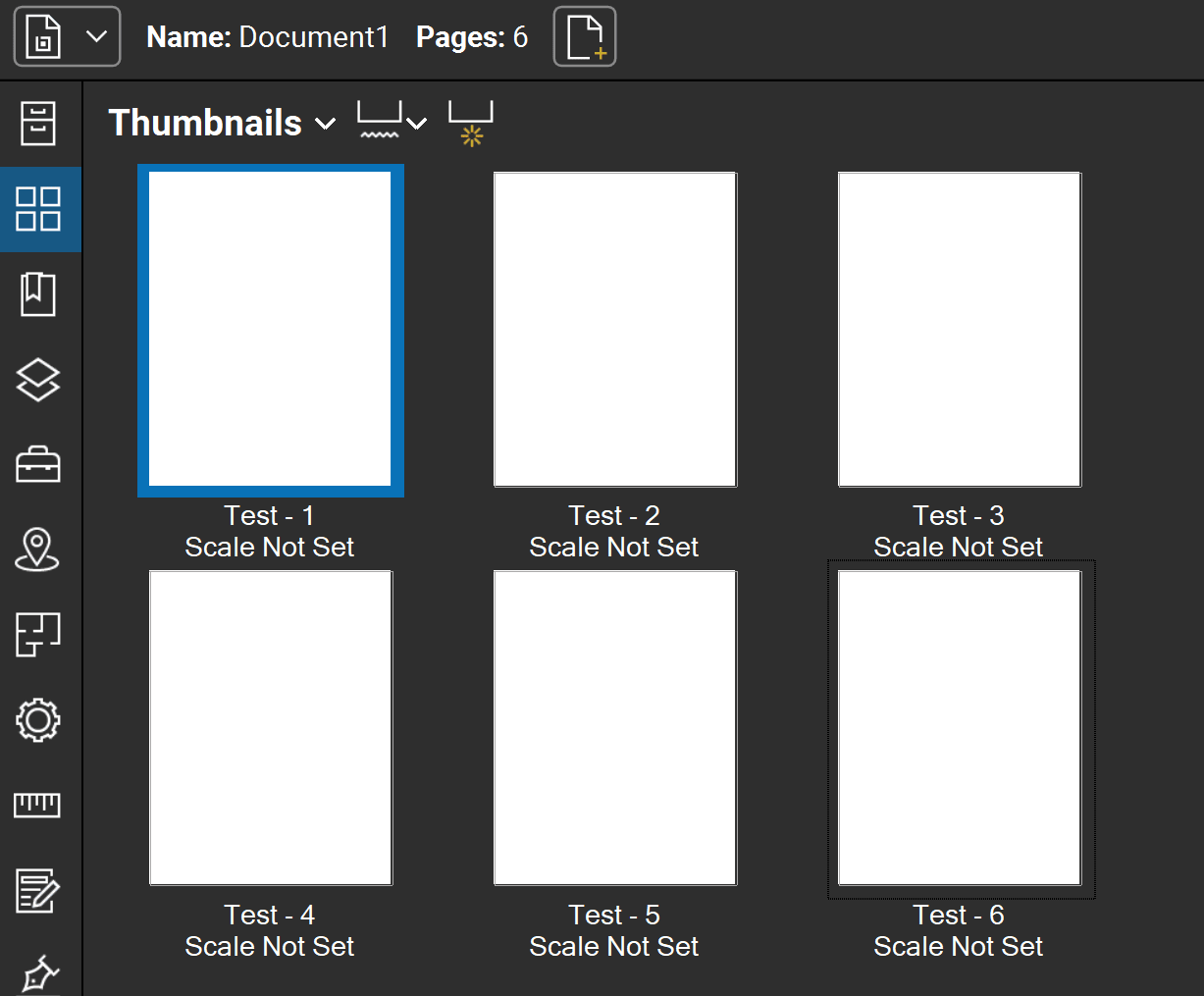This screenshot has height=996, width=1204.
Task: Open the Forms panel
Action: click(x=38, y=891)
